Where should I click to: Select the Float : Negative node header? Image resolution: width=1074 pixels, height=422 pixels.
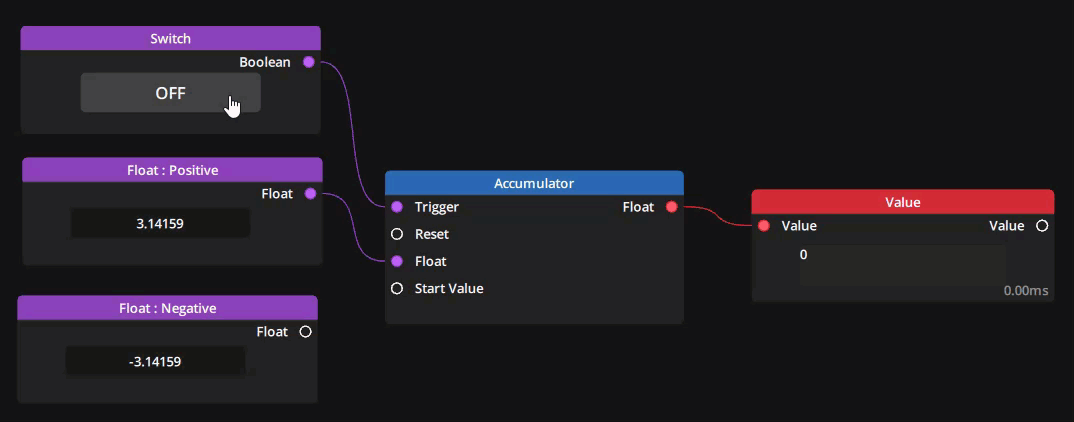coord(167,308)
